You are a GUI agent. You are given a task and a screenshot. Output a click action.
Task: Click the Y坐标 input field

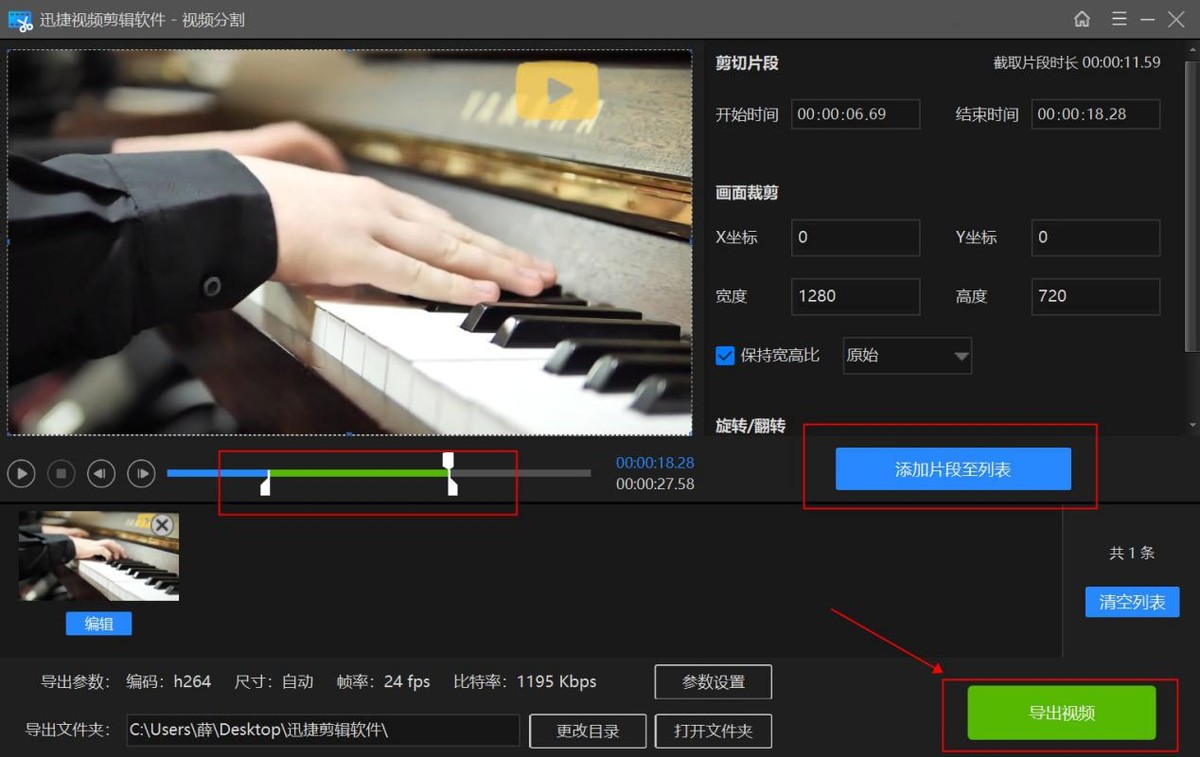click(x=1096, y=237)
